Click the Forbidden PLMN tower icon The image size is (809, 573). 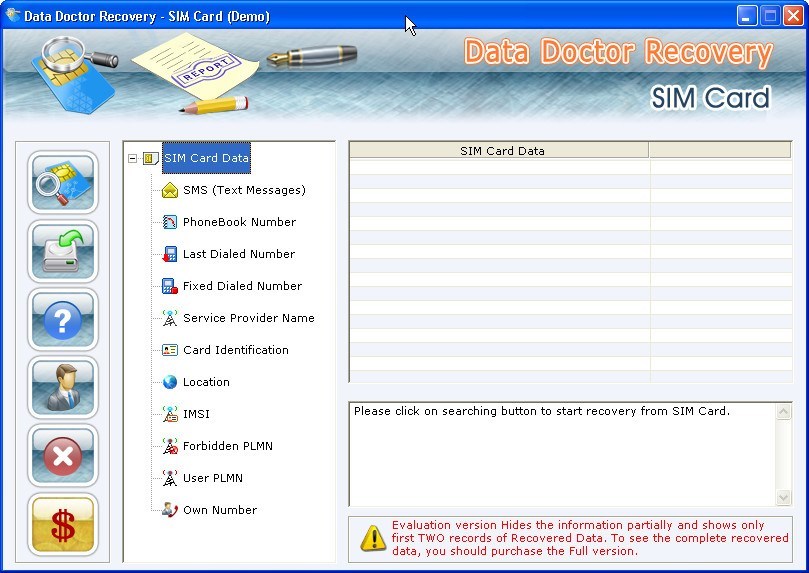pyautogui.click(x=170, y=446)
